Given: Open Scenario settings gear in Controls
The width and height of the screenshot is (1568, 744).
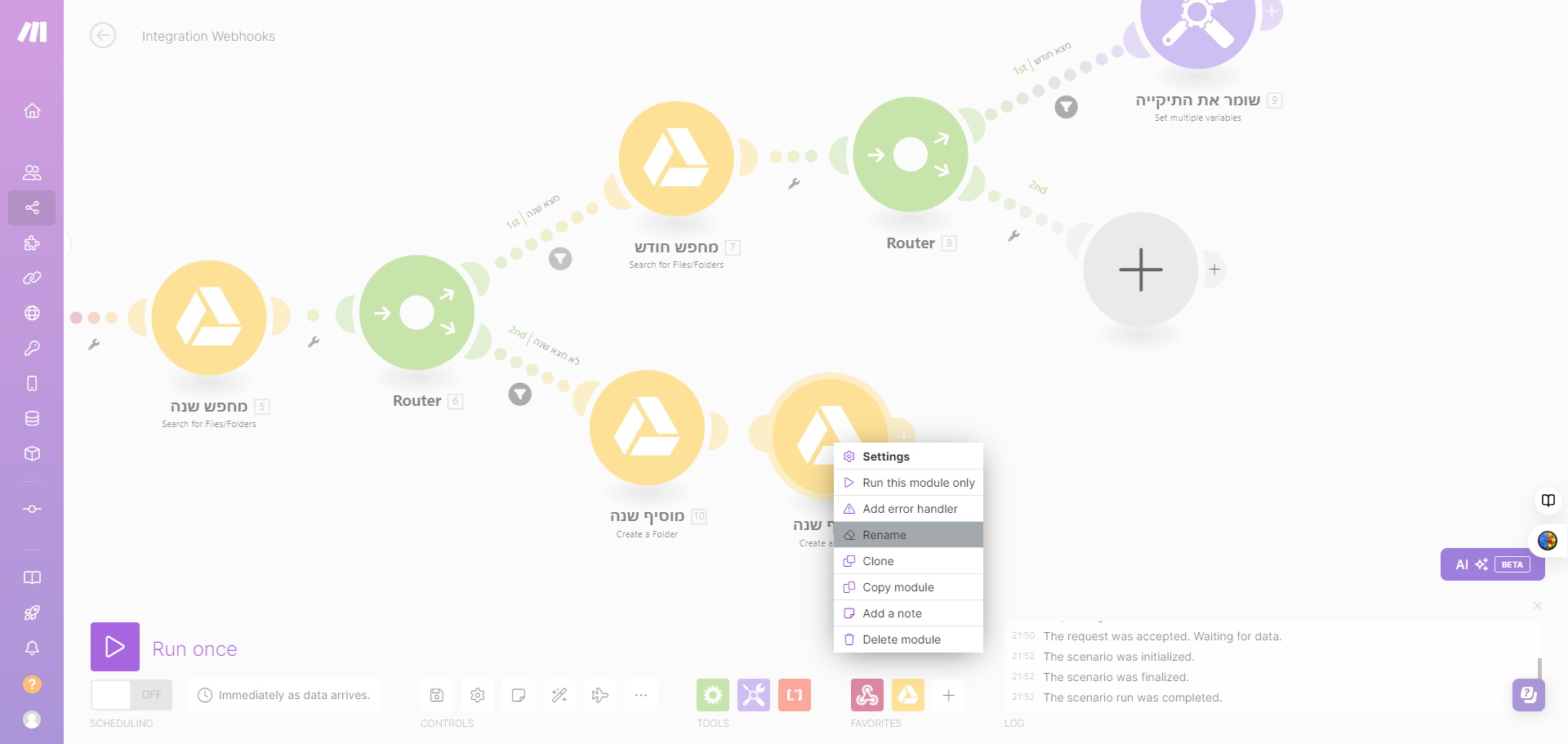Looking at the screenshot, I should point(478,695).
